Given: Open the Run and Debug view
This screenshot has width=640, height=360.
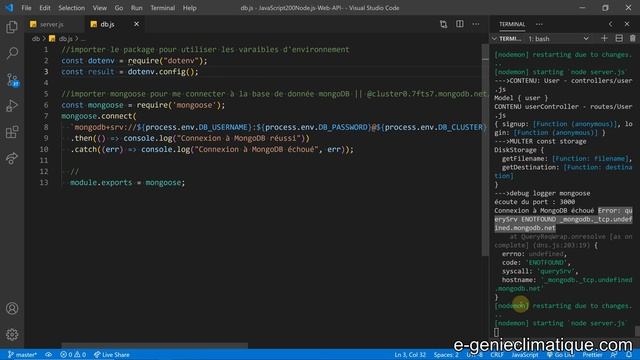Looking at the screenshot, I should click(12, 106).
